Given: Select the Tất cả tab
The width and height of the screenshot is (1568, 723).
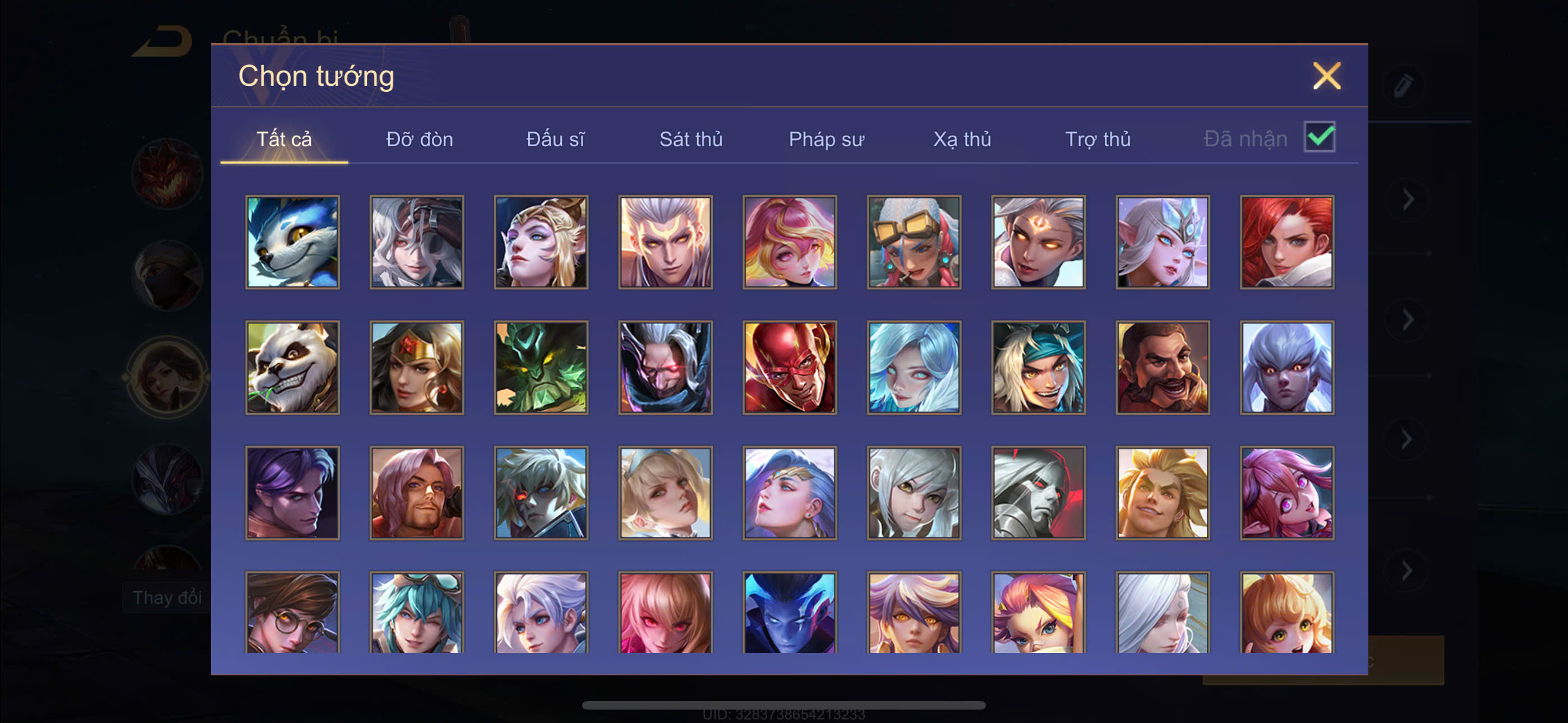Looking at the screenshot, I should coord(284,140).
